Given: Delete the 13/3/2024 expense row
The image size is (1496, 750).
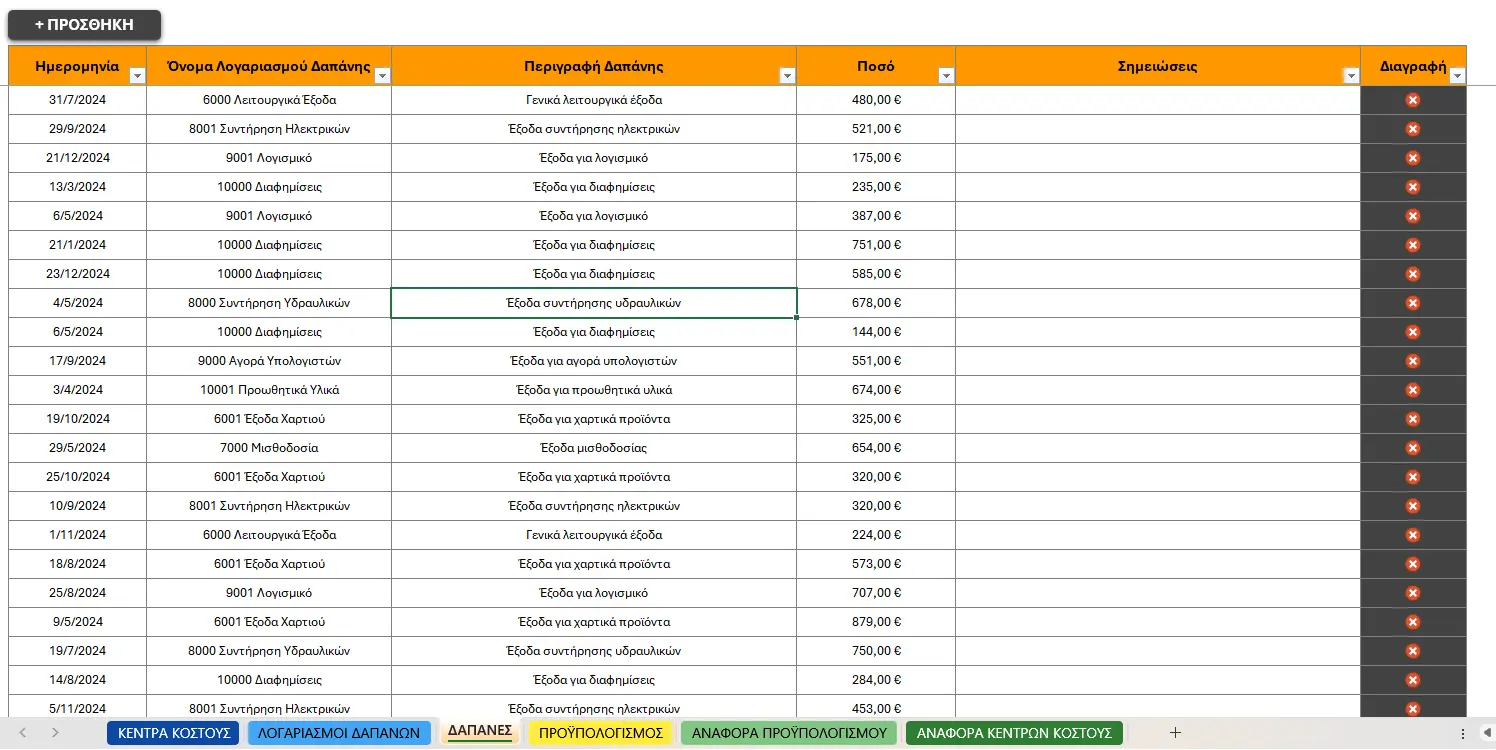Looking at the screenshot, I should pyautogui.click(x=1413, y=187).
